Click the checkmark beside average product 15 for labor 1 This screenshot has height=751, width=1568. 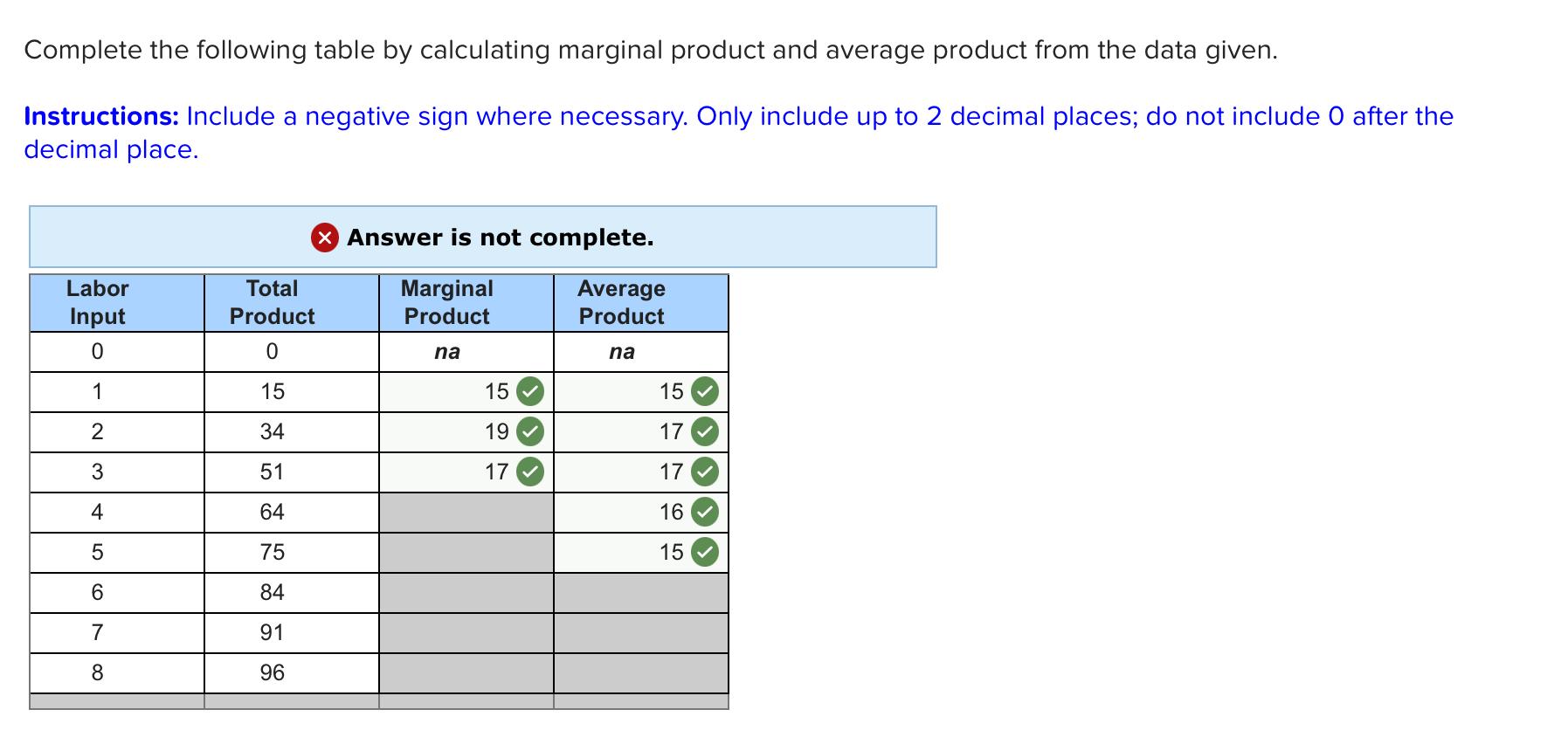point(703,392)
